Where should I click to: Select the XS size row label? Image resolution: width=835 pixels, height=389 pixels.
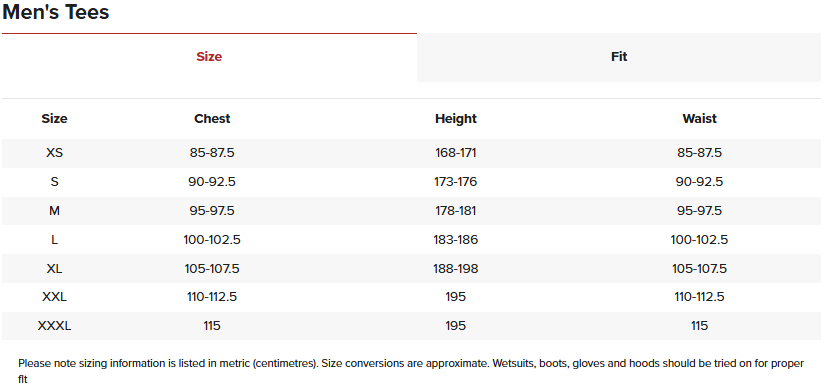(x=54, y=153)
